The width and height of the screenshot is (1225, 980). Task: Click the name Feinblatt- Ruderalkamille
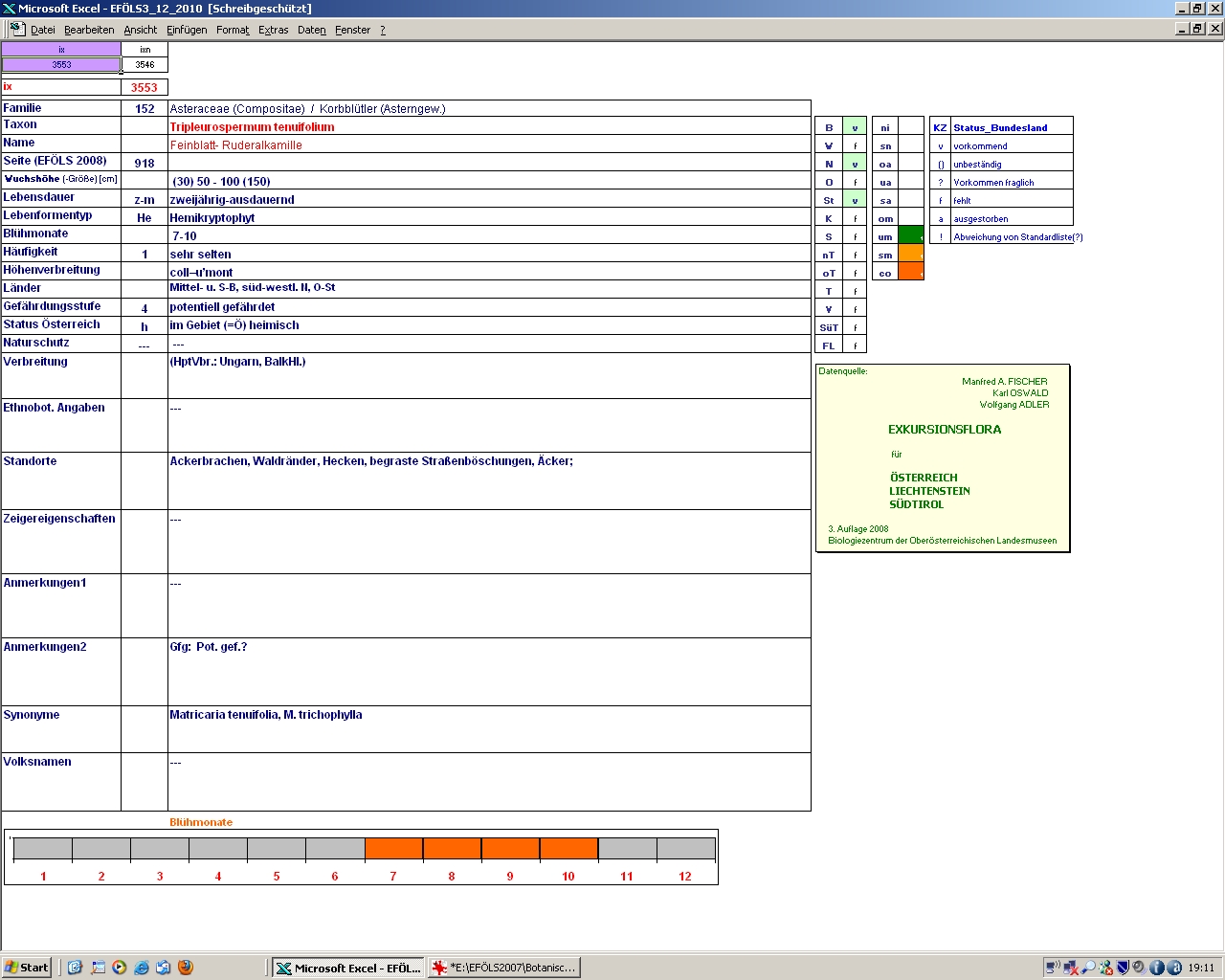point(236,145)
